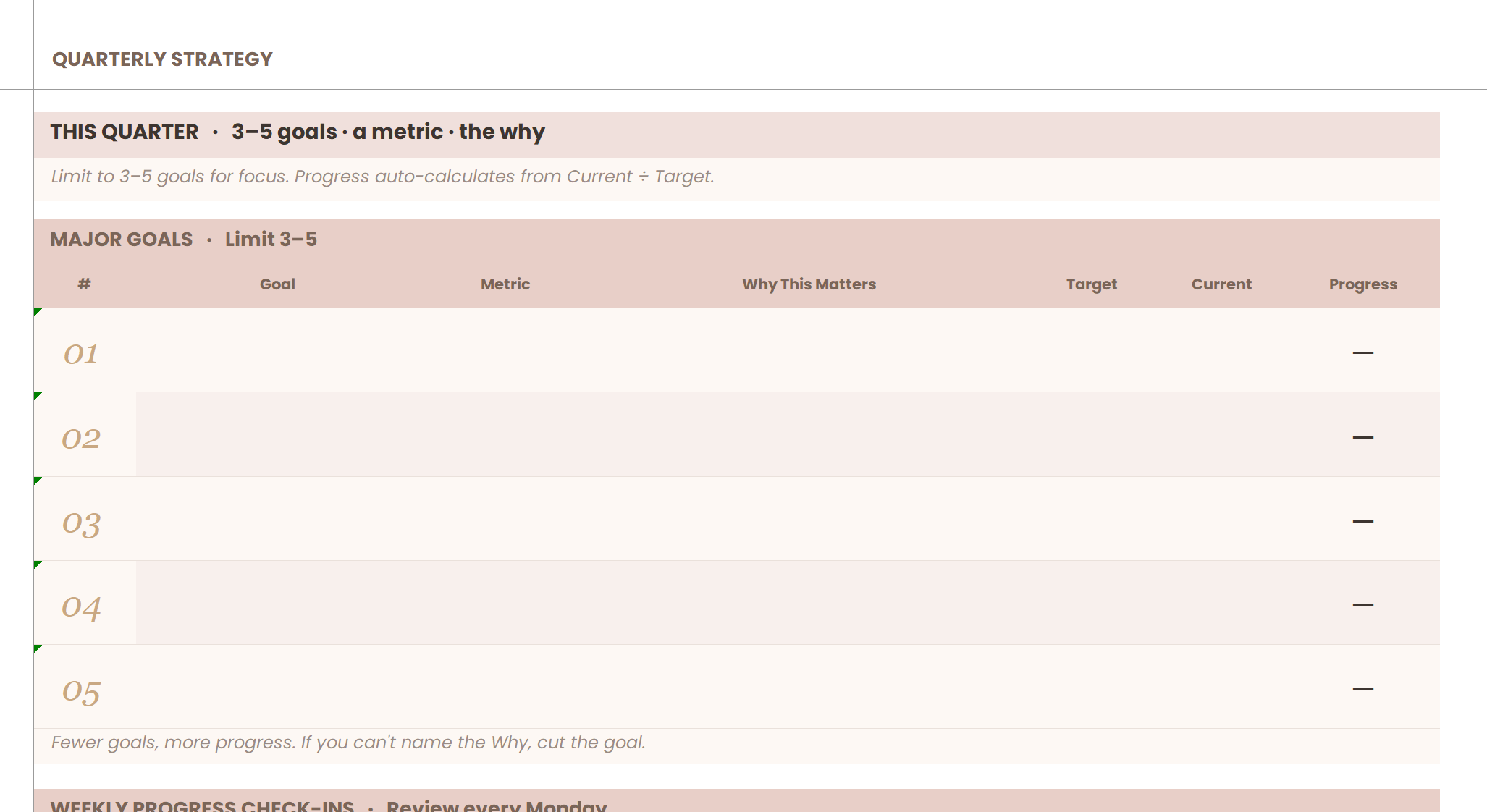Select the Progress dash for goal 02

(1362, 437)
